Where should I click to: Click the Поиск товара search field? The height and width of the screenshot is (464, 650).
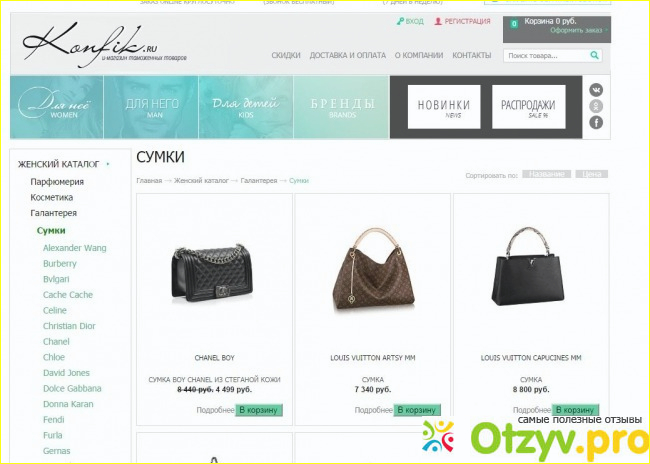(x=546, y=56)
